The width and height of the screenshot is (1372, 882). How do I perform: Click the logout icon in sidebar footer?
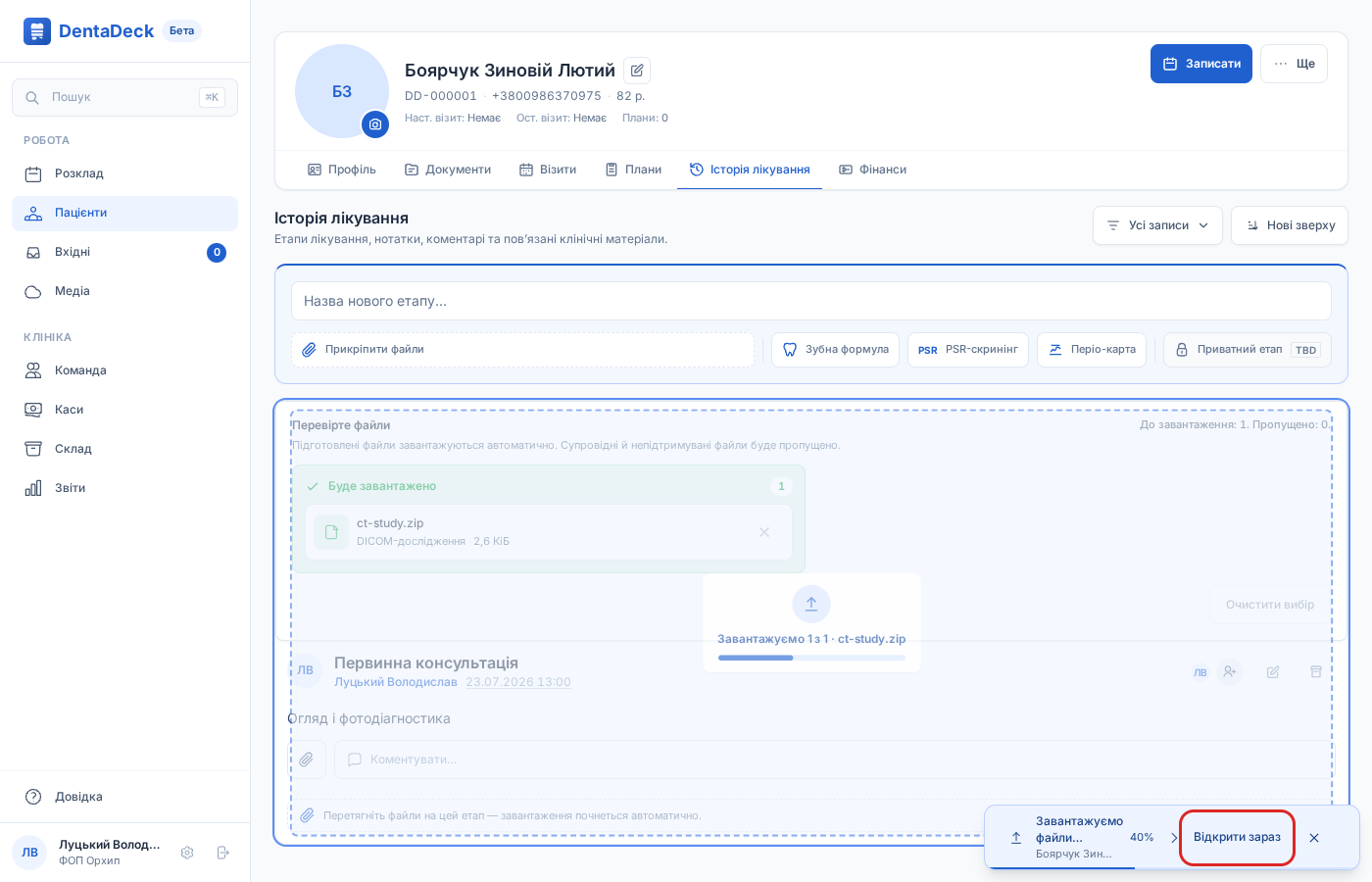click(x=223, y=853)
